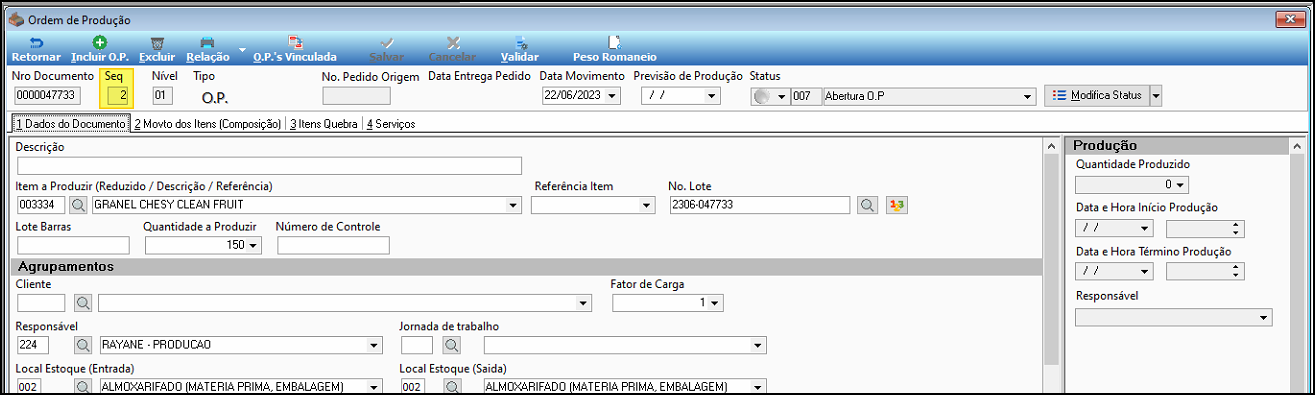Select the Dados do Documento tab

coord(70,124)
